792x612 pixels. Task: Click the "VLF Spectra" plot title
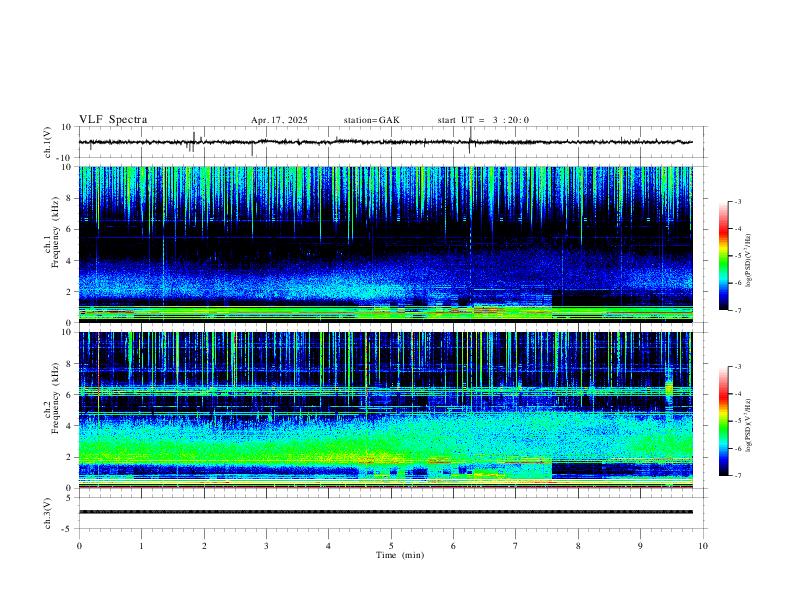click(113, 120)
